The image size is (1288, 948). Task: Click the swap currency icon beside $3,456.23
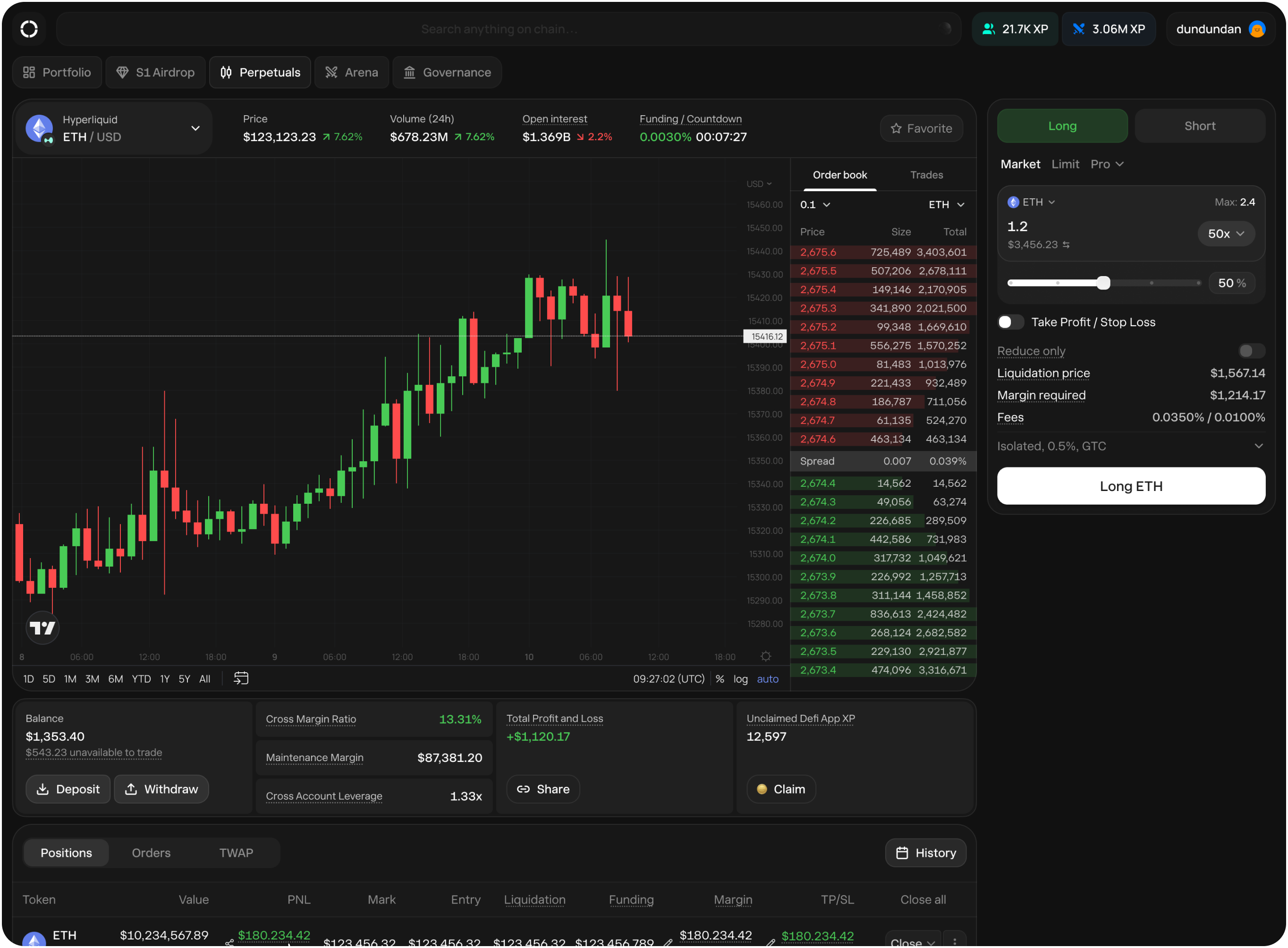pos(1066,245)
